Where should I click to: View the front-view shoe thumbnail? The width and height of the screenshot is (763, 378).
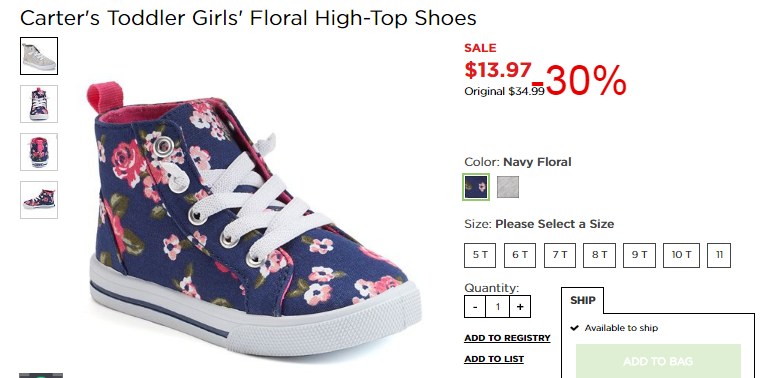(x=39, y=104)
